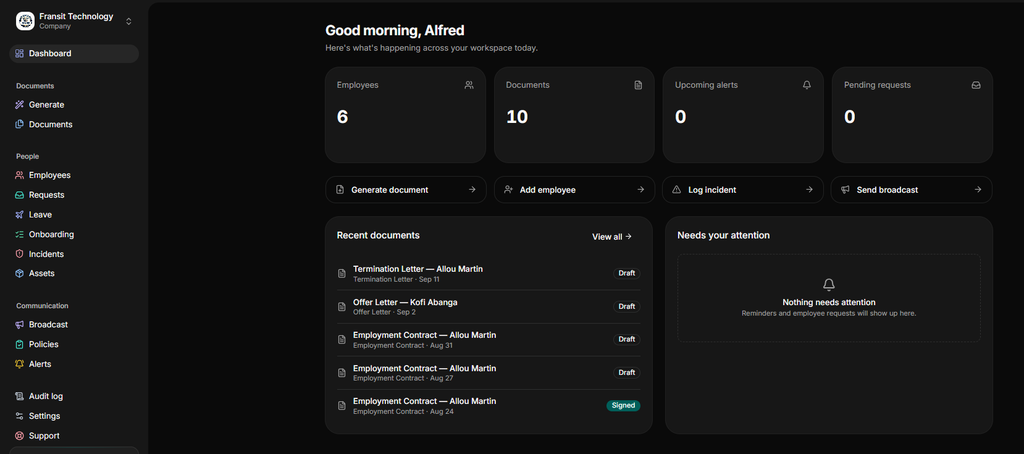This screenshot has width=1024, height=454.
Task: Click the Signed status badge
Action: pos(623,405)
